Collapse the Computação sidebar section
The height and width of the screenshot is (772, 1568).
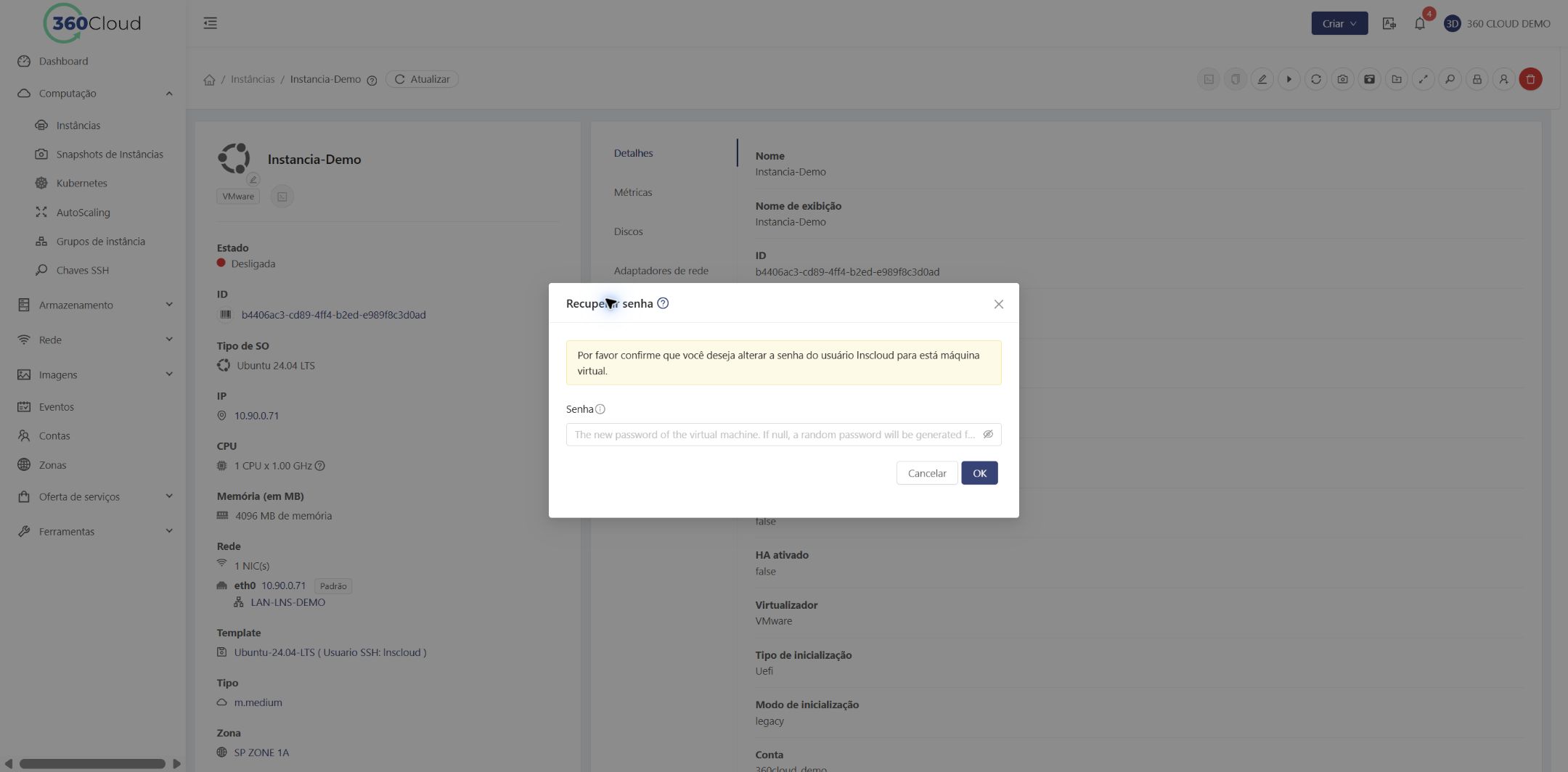94,94
